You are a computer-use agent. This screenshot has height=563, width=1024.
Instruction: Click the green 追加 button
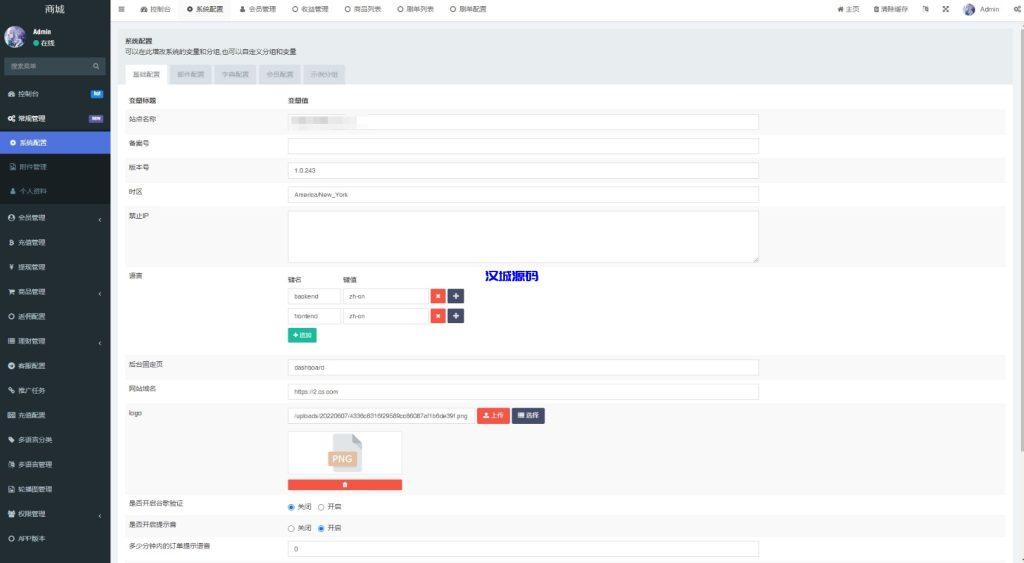pos(302,336)
